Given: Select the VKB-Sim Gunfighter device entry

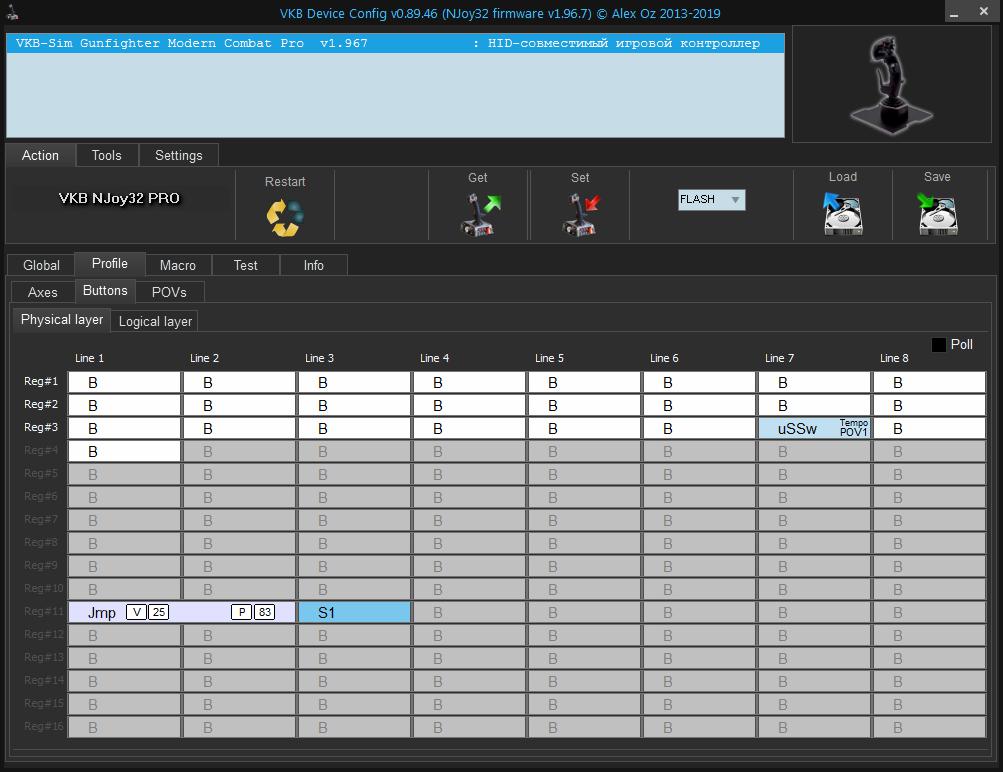Looking at the screenshot, I should click(x=395, y=43).
